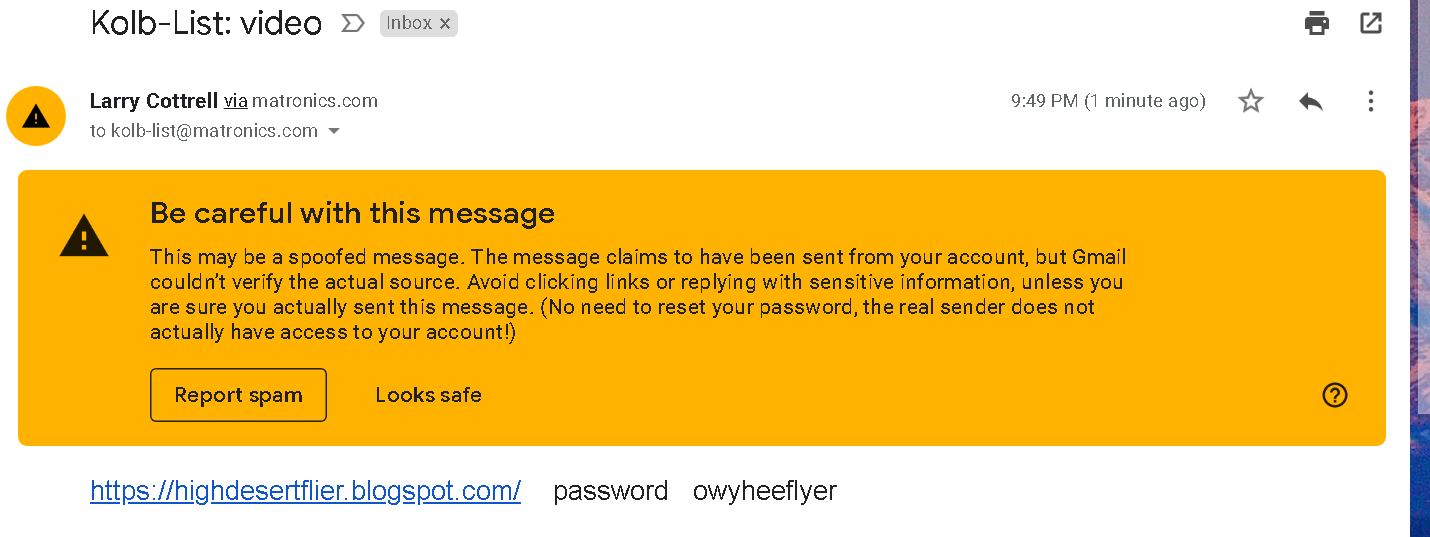
Task: Click the importance marker next to subject
Action: 353,23
